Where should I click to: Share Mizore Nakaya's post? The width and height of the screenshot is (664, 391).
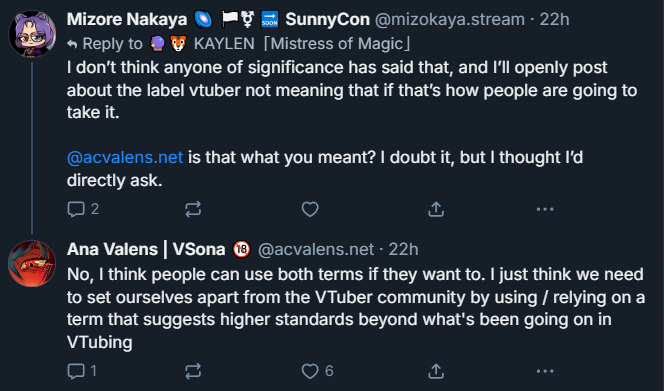436,209
